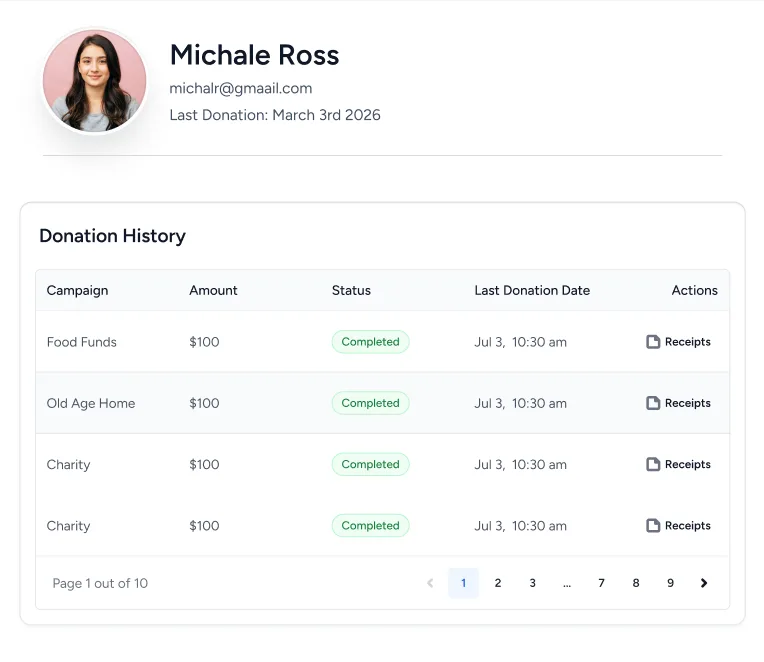Select the Old Age Home campaign cell
Screen dimensions: 764x662
click(x=91, y=403)
